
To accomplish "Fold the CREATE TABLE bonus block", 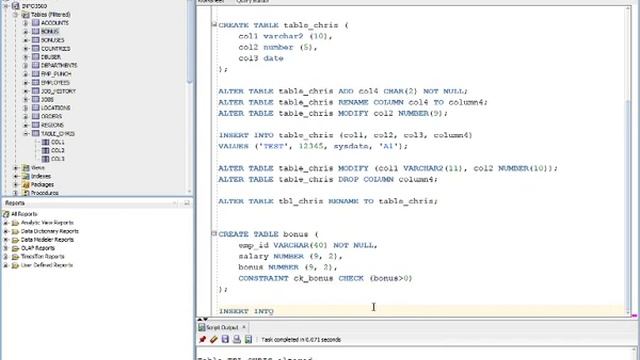I will (214, 233).
